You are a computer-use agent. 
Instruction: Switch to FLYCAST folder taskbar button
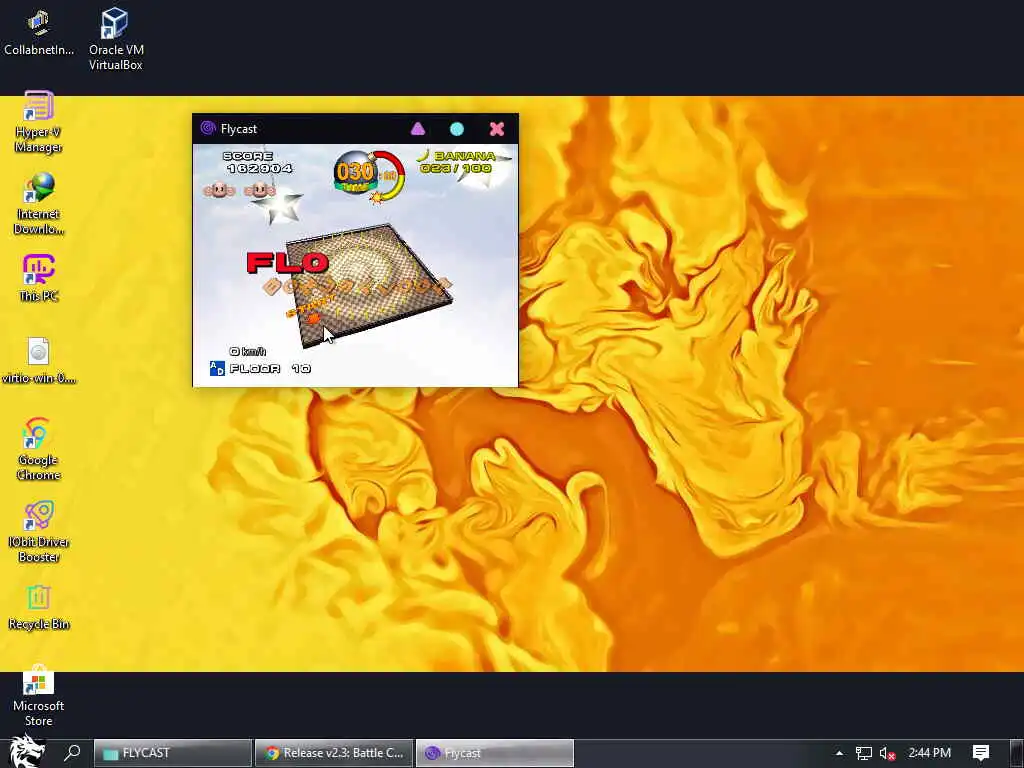point(172,753)
